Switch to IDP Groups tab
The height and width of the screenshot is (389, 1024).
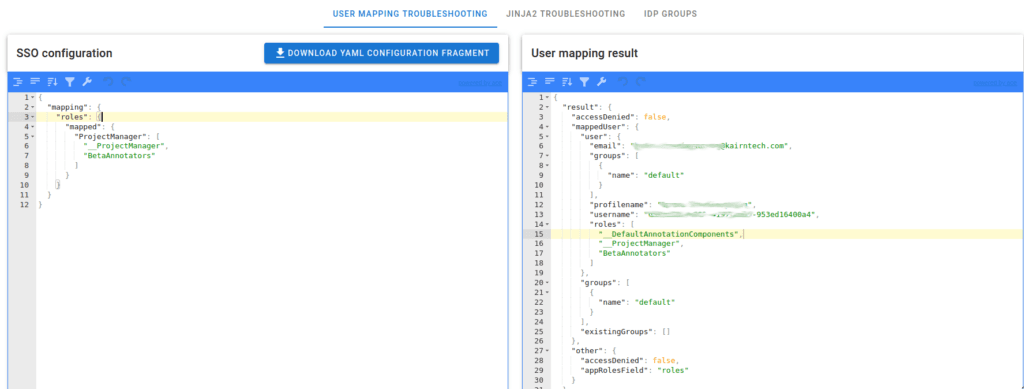pos(670,14)
